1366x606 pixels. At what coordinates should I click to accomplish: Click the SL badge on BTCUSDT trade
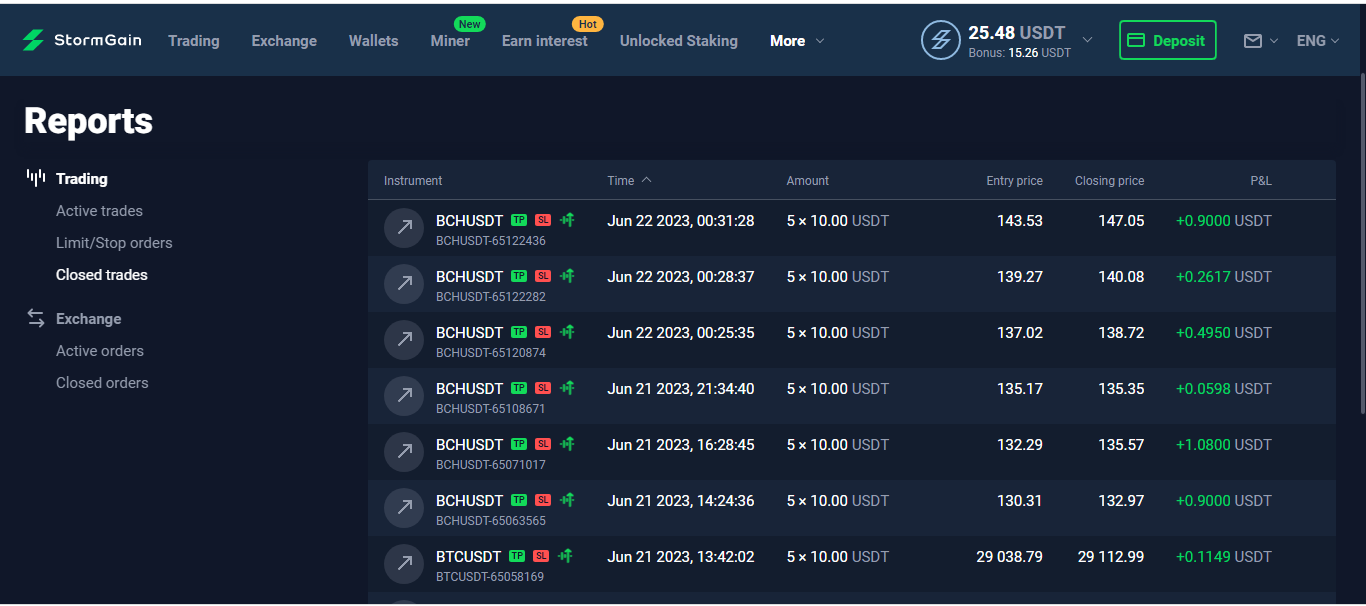[x=541, y=556]
